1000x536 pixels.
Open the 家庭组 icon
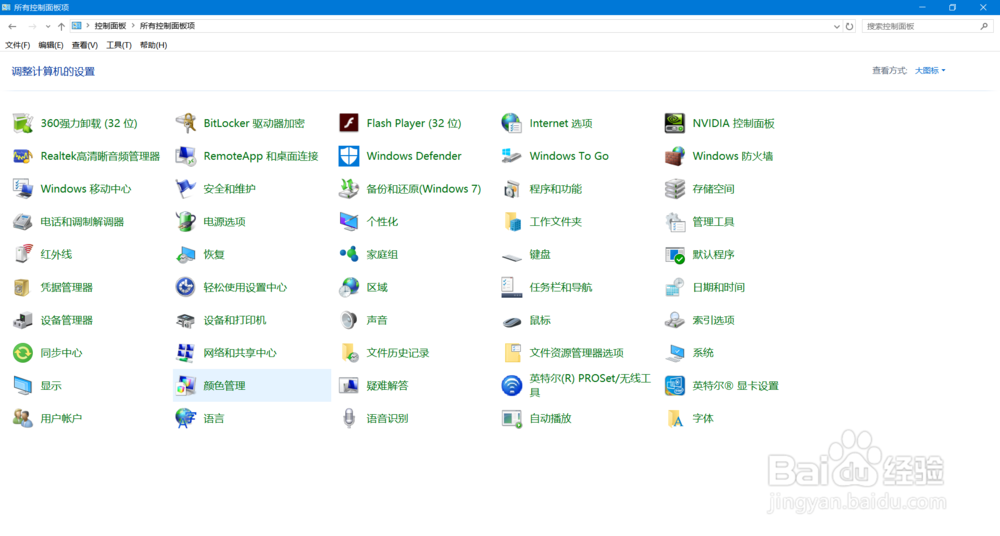(349, 254)
